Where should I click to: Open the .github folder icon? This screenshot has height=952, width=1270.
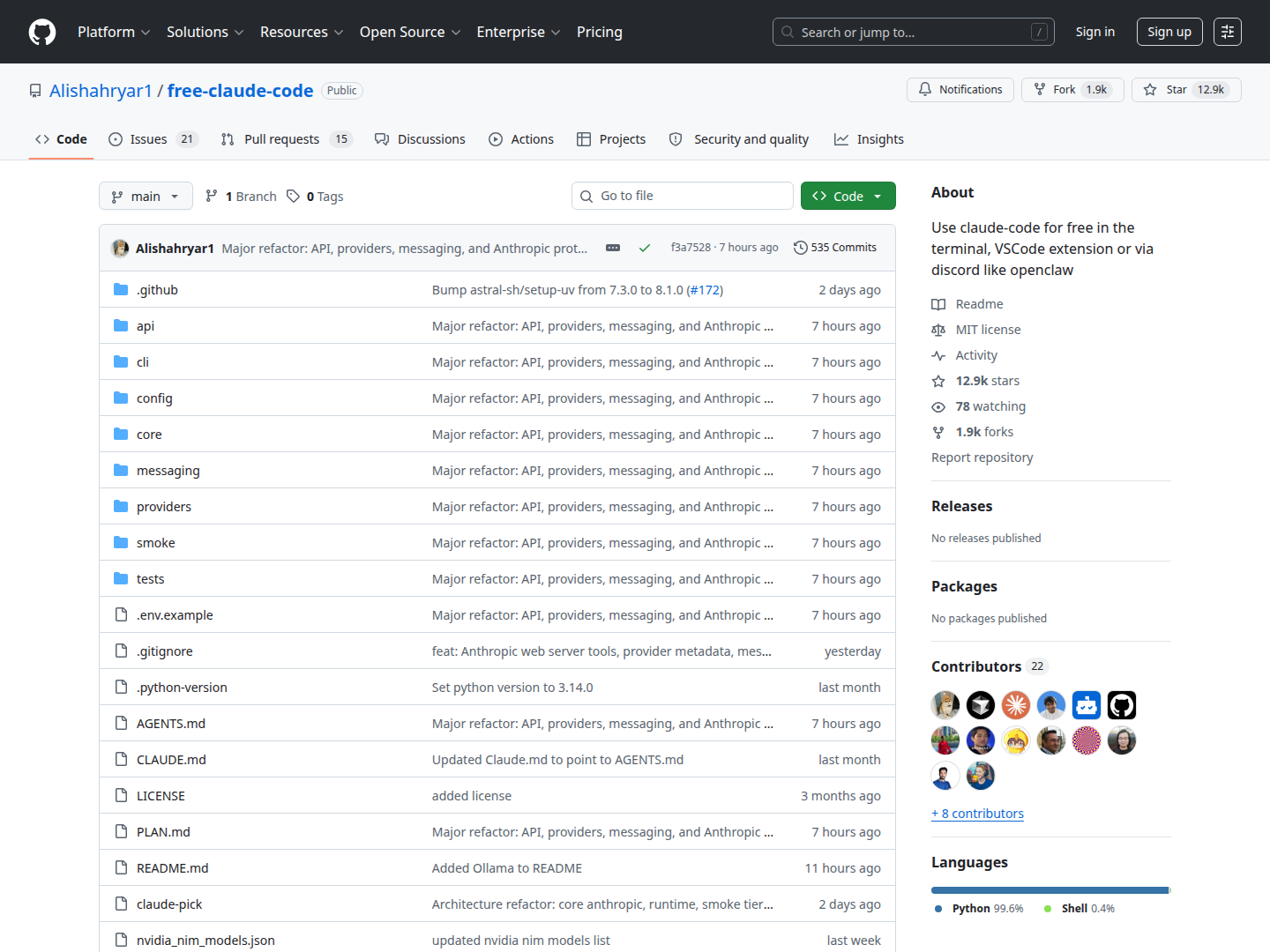[x=121, y=290]
